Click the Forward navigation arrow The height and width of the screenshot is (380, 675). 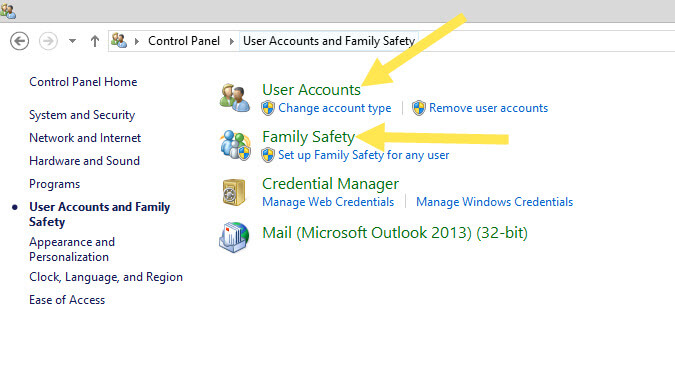click(x=48, y=41)
